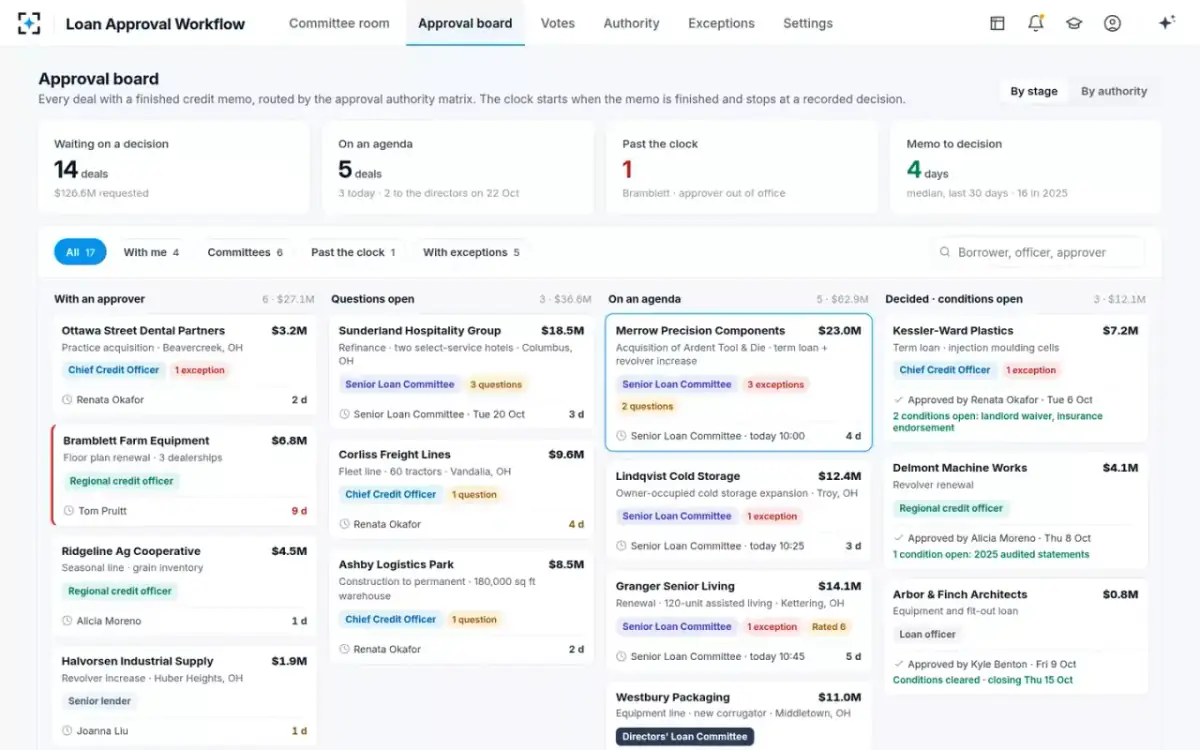This screenshot has width=1200, height=750.
Task: Click clock icon on Corliss Freight Lines card
Action: 345,524
